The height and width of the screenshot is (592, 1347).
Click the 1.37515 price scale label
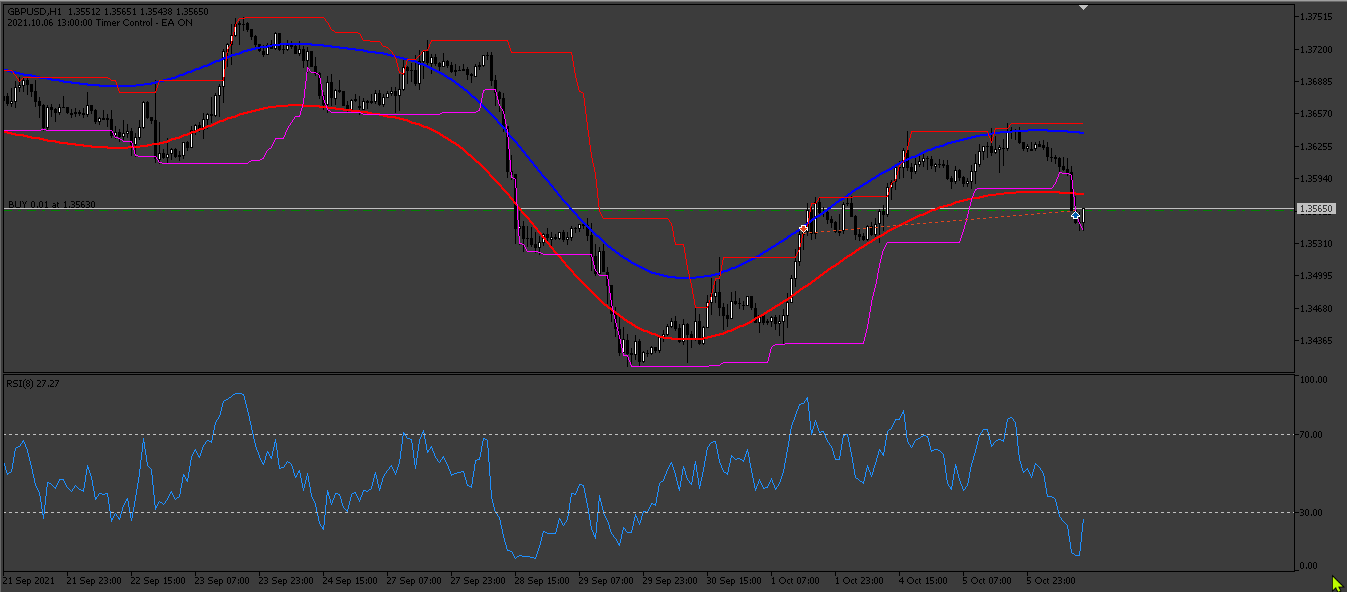1315,17
